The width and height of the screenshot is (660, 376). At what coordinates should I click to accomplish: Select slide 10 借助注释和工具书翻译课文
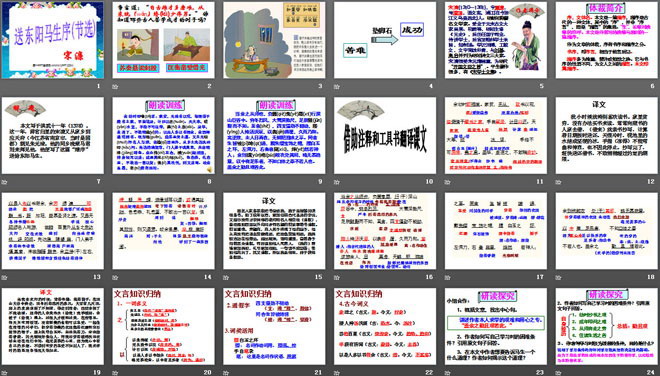pos(385,136)
